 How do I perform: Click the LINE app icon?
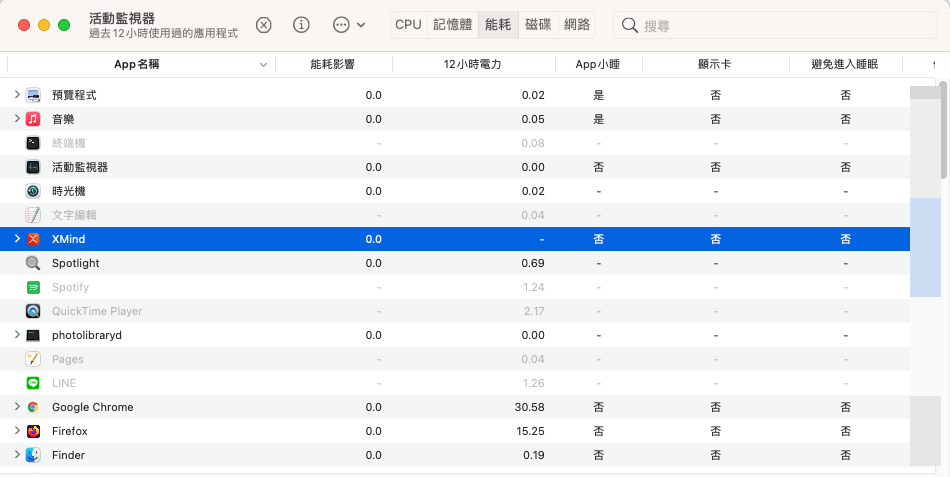[33, 383]
